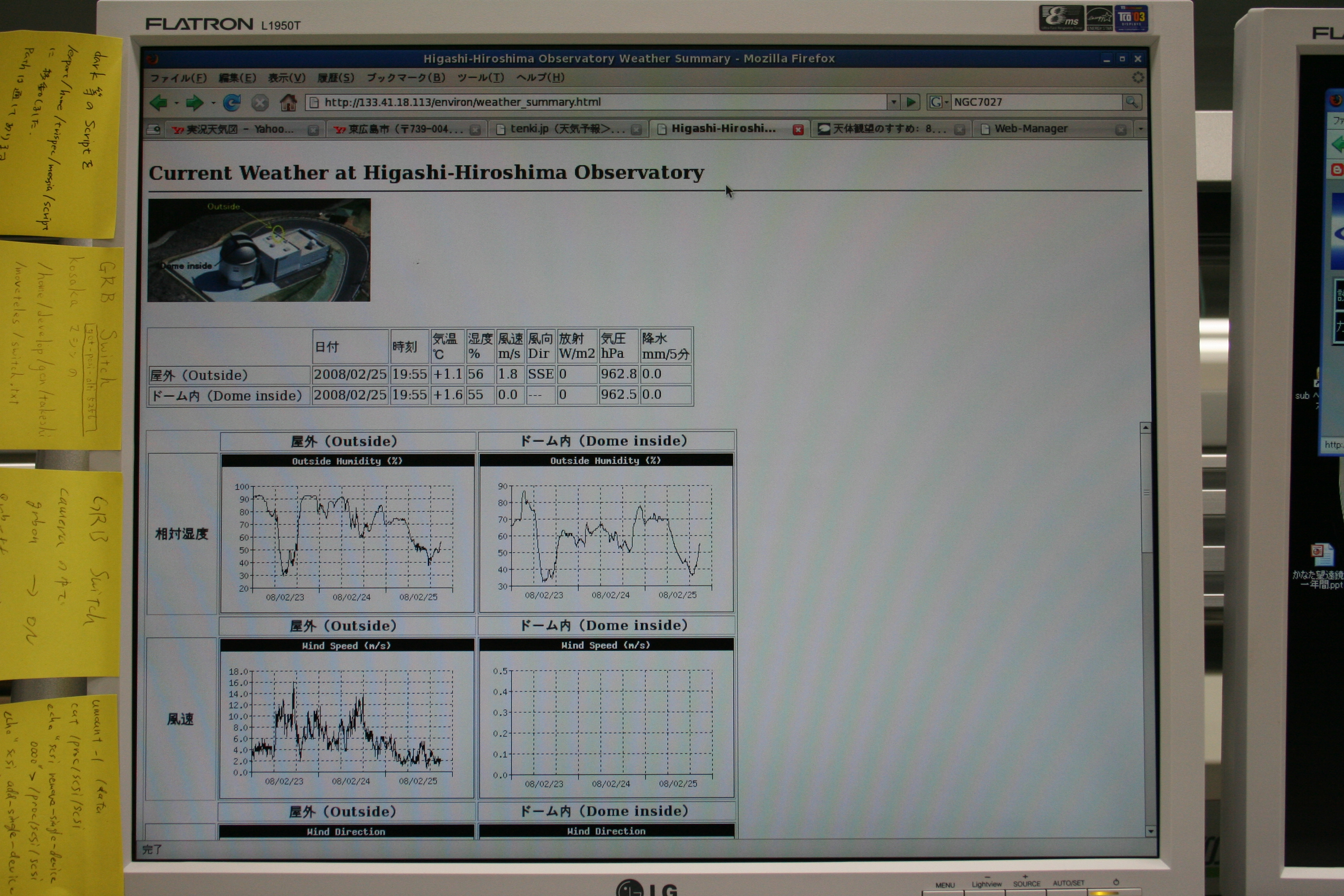Click the search field containing NGC7027
Screen dimensions: 1344x896
coord(1036,102)
